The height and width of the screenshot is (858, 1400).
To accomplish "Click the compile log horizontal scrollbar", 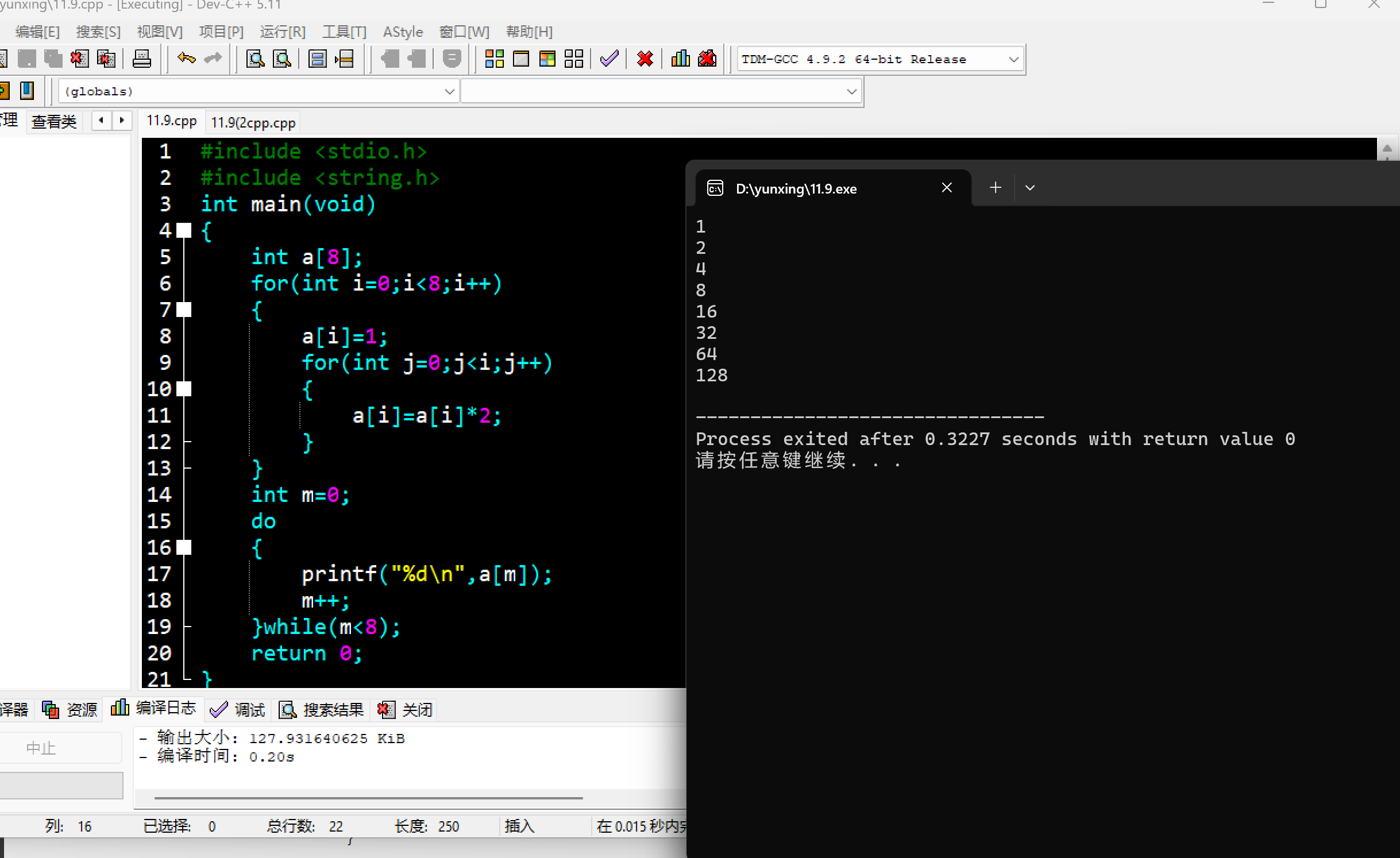I will click(368, 798).
